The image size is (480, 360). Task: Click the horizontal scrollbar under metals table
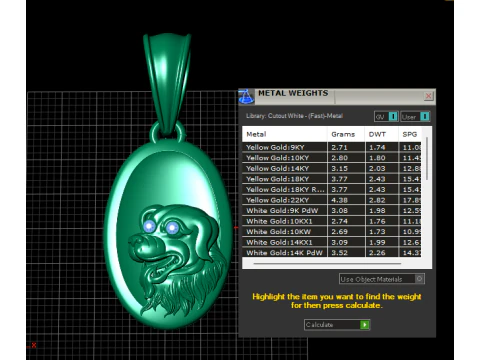327,264
